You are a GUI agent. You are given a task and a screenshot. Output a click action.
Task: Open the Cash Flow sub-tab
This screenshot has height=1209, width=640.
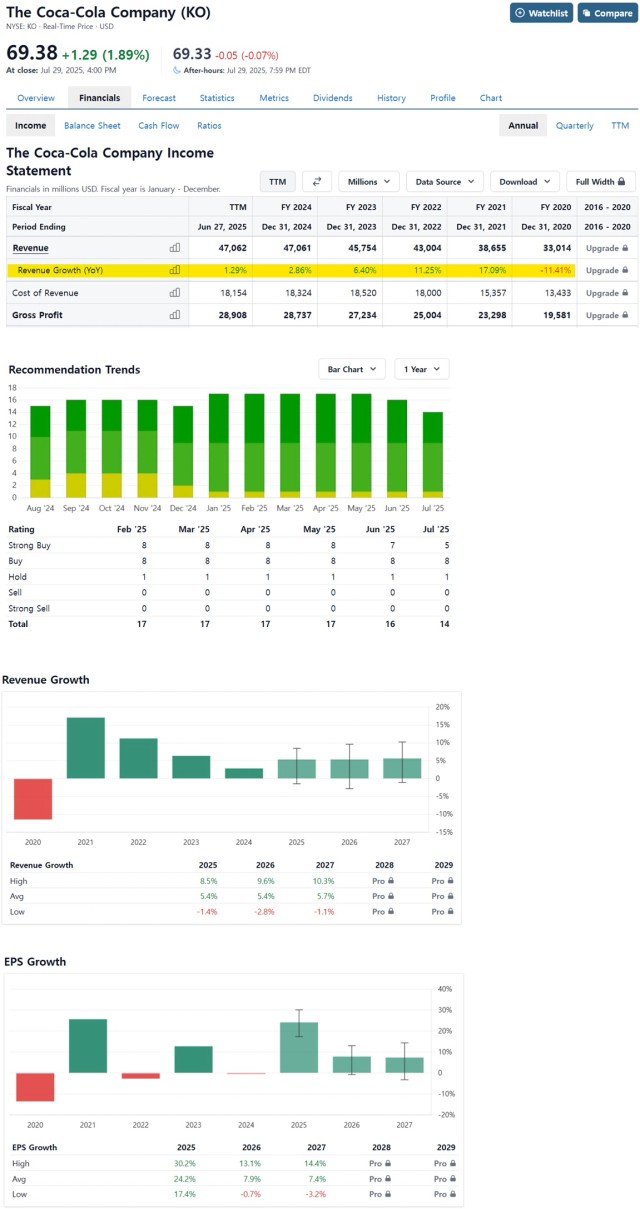(159, 126)
